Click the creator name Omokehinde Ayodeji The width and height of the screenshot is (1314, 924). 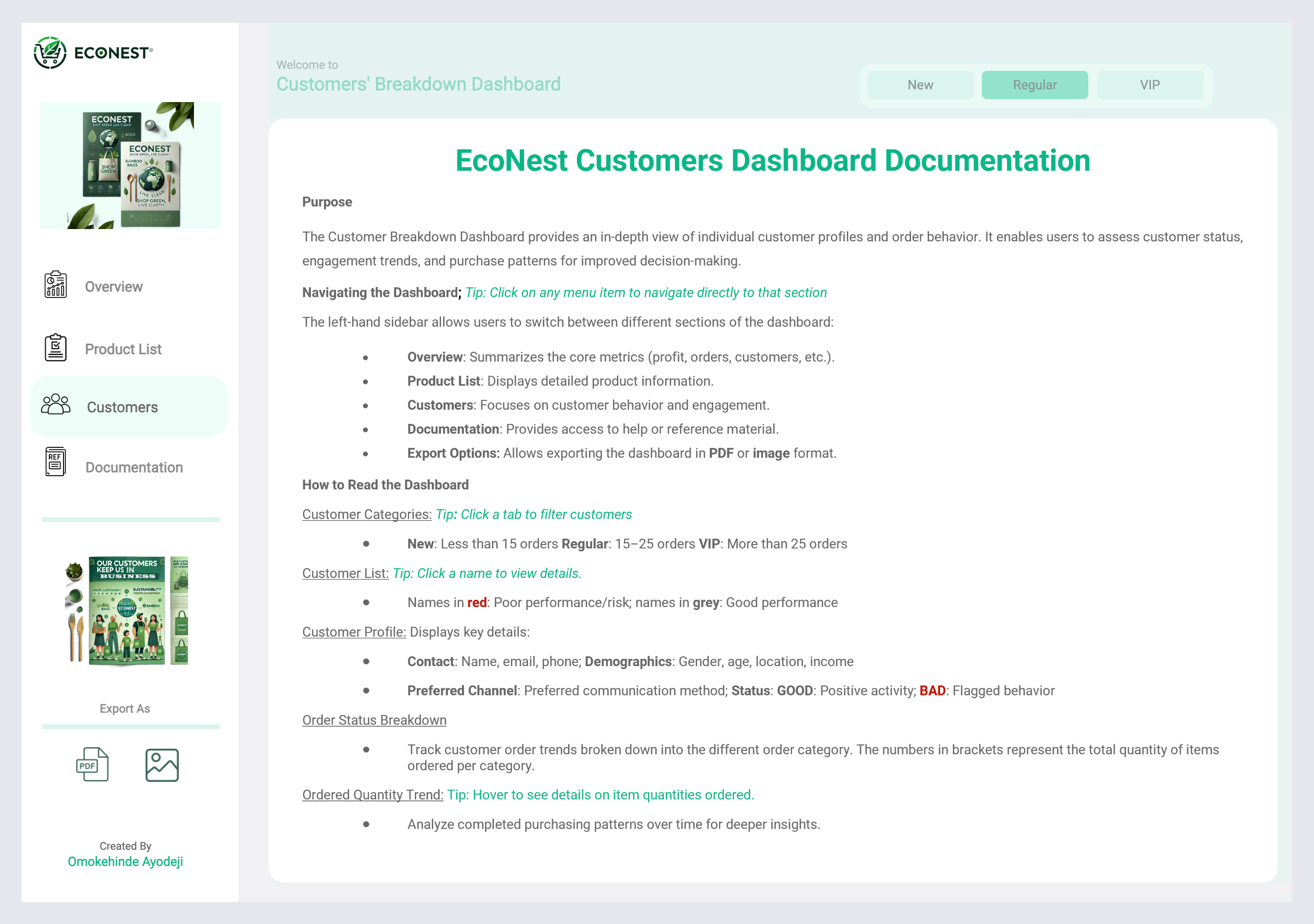126,861
